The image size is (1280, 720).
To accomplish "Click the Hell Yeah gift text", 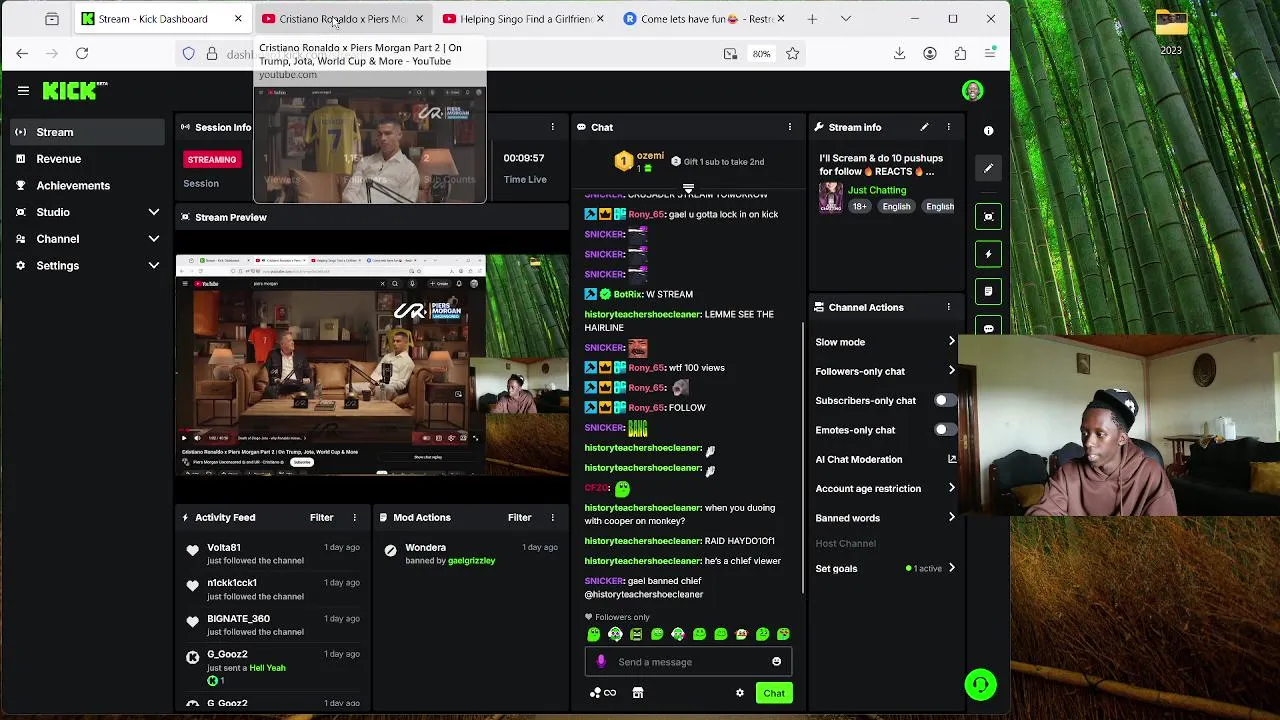I will (x=267, y=668).
